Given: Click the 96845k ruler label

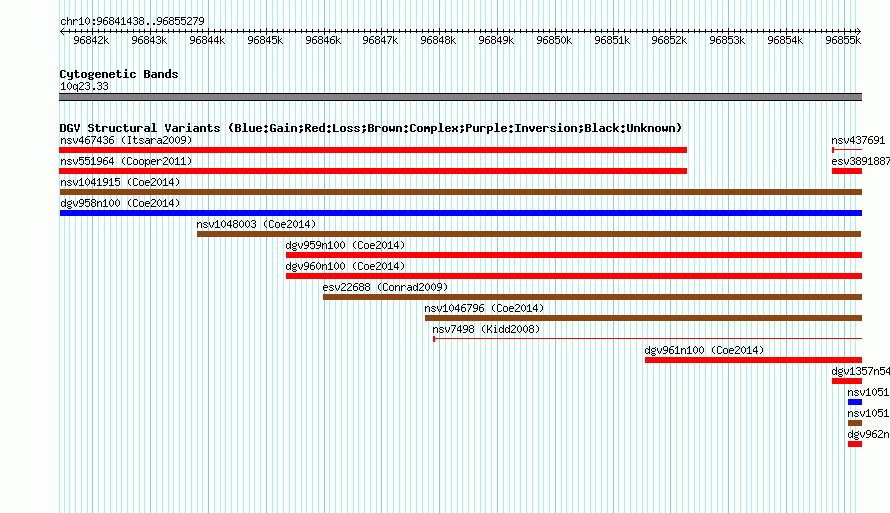Looking at the screenshot, I should pos(265,40).
